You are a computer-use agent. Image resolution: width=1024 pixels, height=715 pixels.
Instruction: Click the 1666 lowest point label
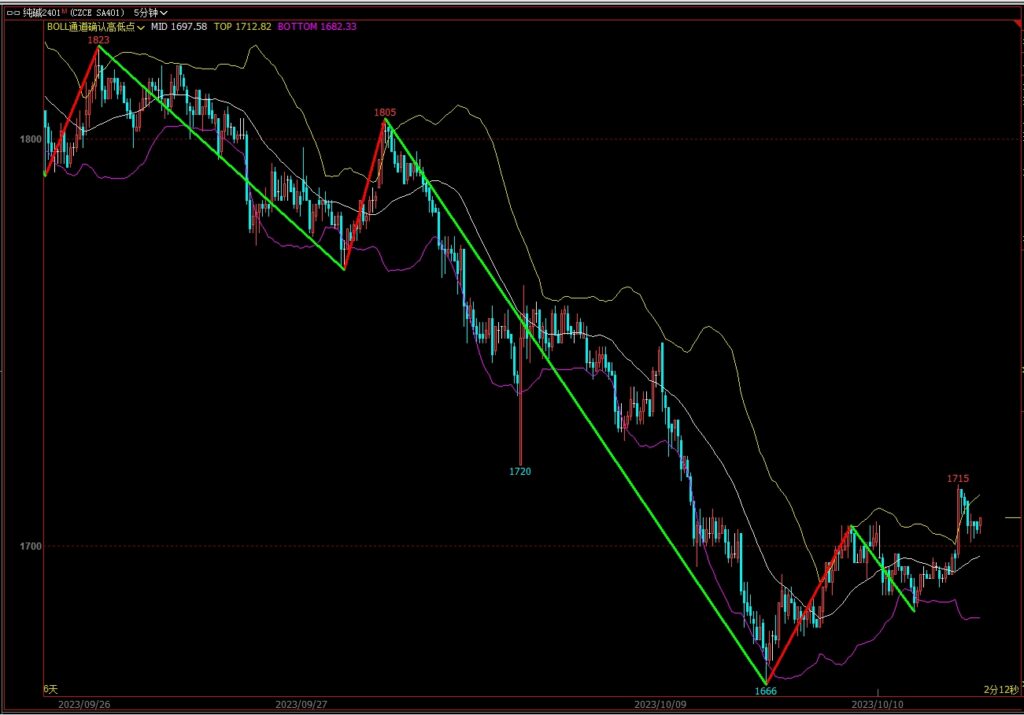(766, 691)
